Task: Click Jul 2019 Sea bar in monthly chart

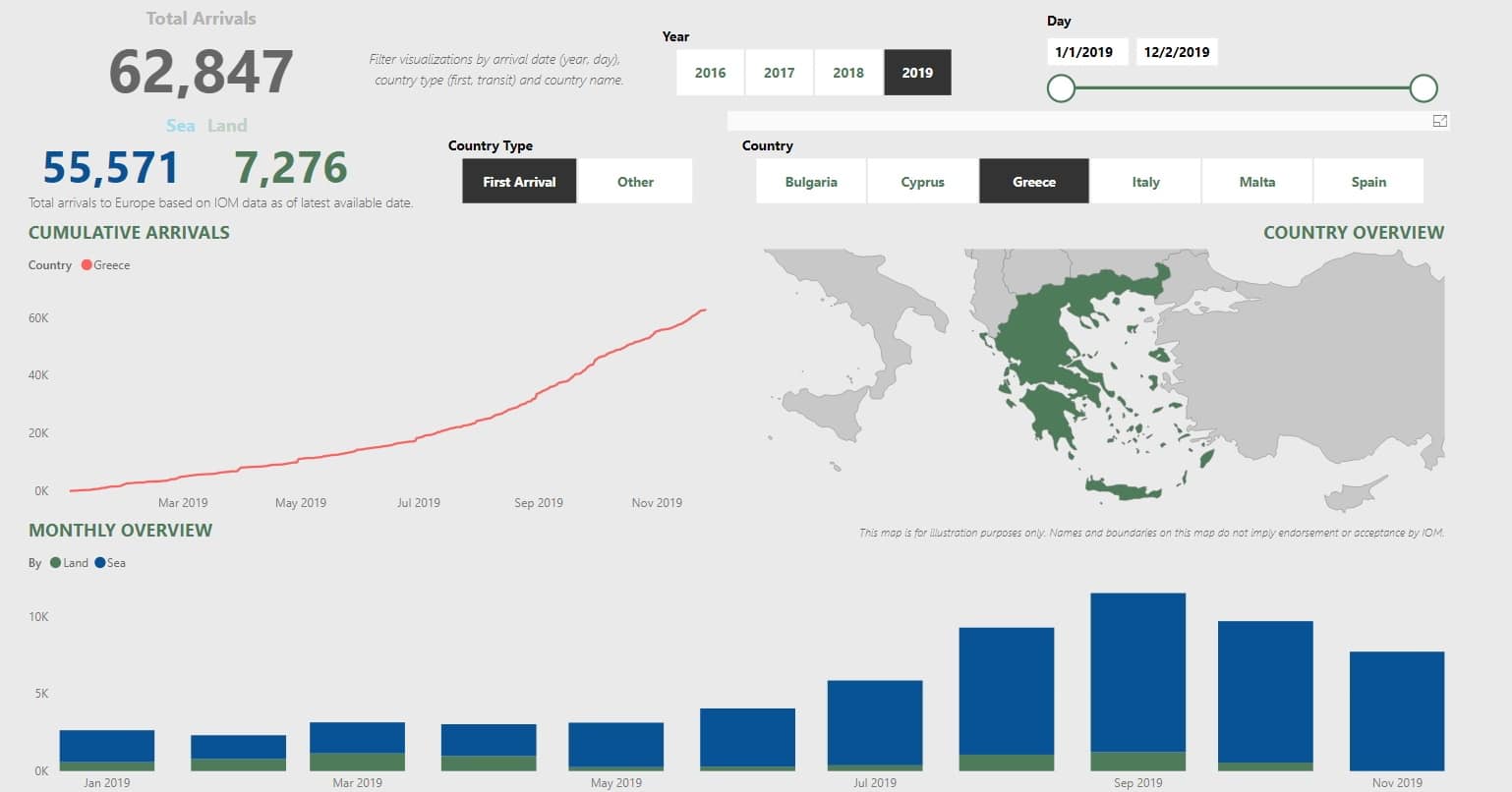Action: [x=875, y=723]
